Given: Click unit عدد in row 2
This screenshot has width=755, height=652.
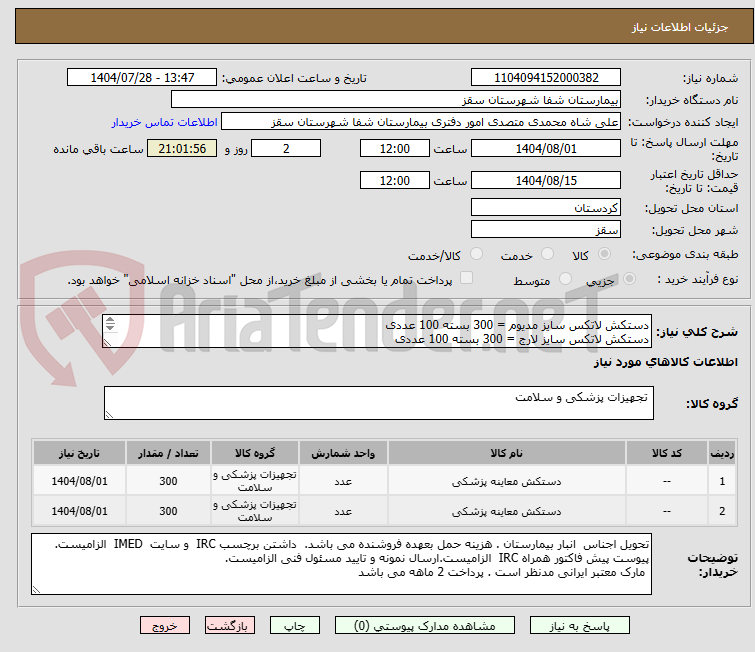Looking at the screenshot, I should [x=343, y=511].
